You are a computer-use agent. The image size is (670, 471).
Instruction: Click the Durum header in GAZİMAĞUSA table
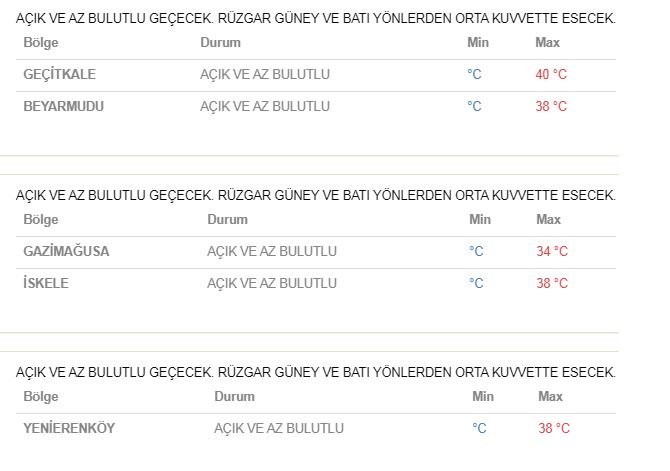227,220
